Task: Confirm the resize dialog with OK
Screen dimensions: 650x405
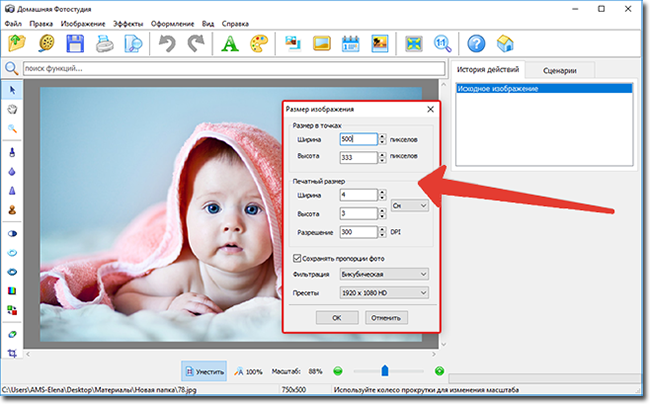Action: [337, 318]
